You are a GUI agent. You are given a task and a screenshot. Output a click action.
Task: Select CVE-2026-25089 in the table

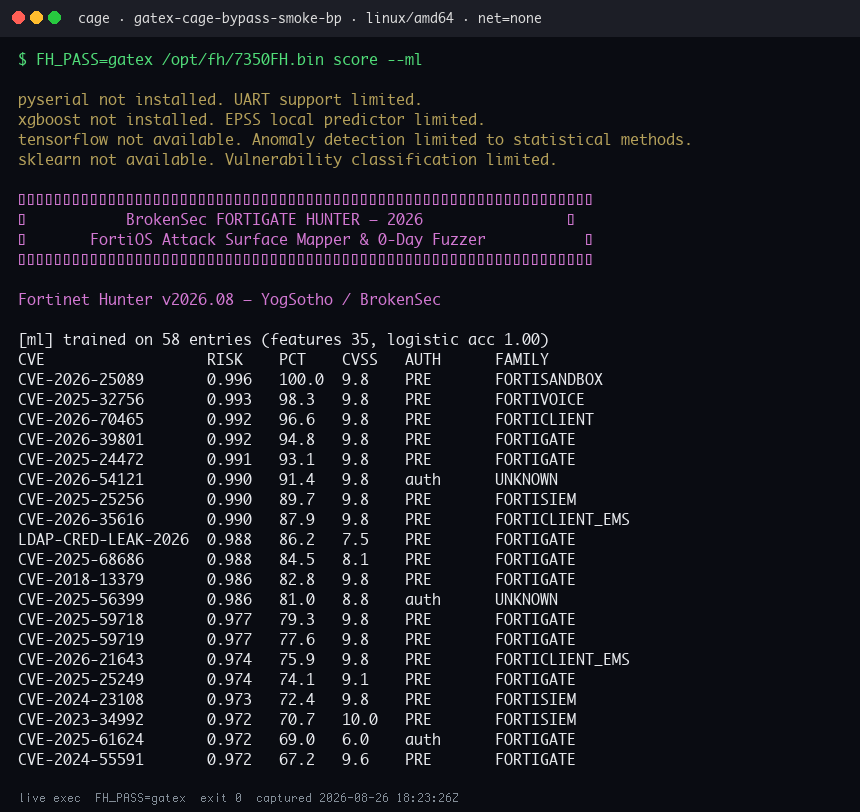[81, 379]
